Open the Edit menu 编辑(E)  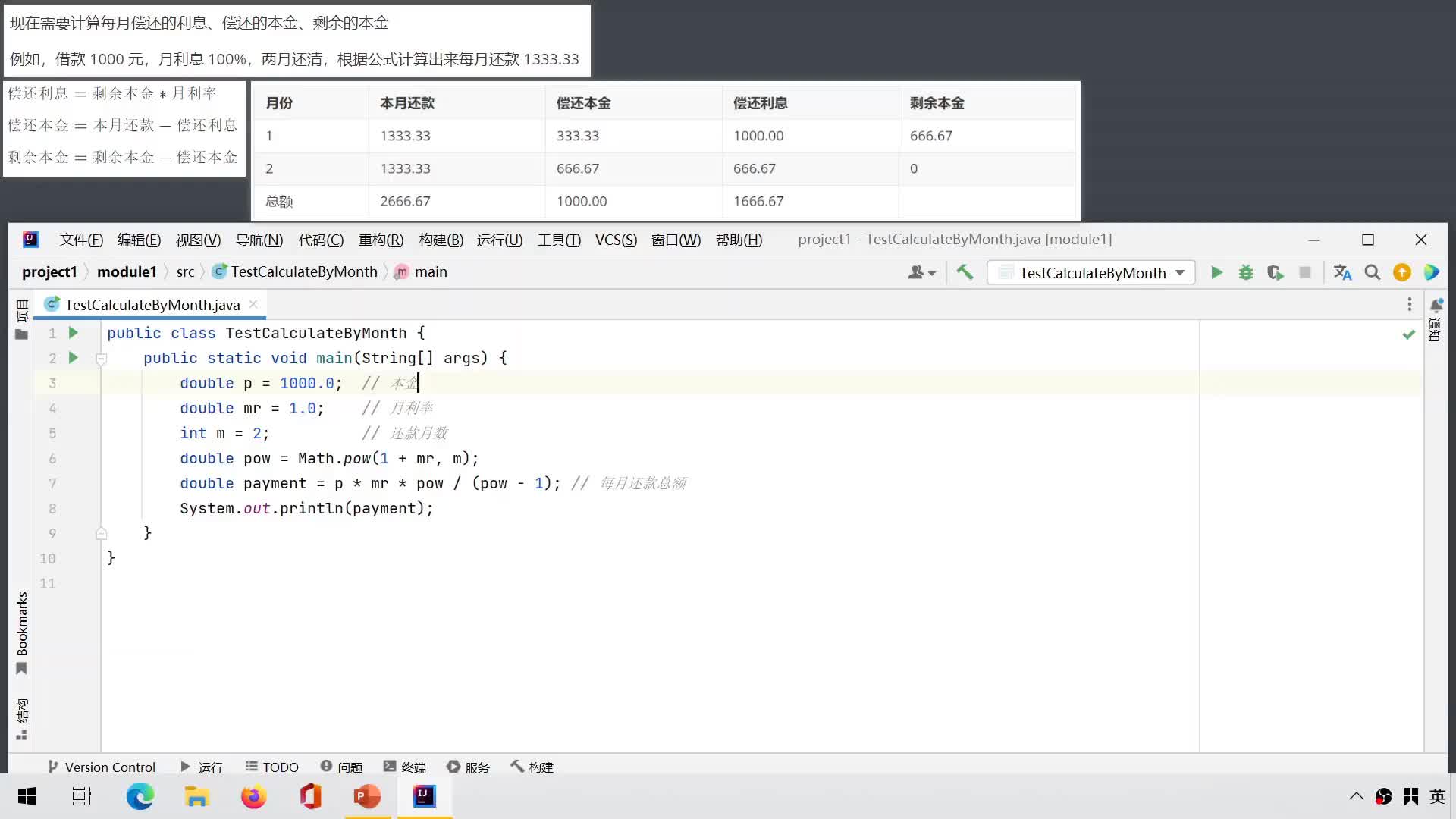[139, 240]
